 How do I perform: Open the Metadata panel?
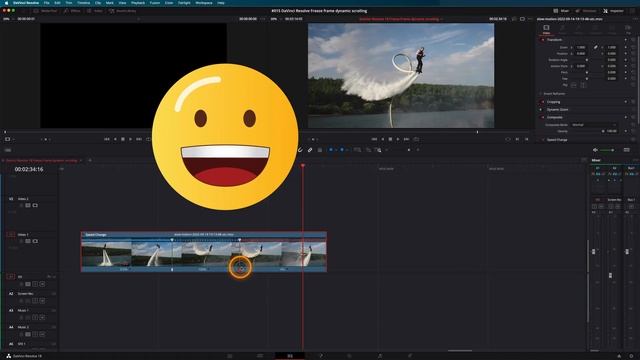586,11
